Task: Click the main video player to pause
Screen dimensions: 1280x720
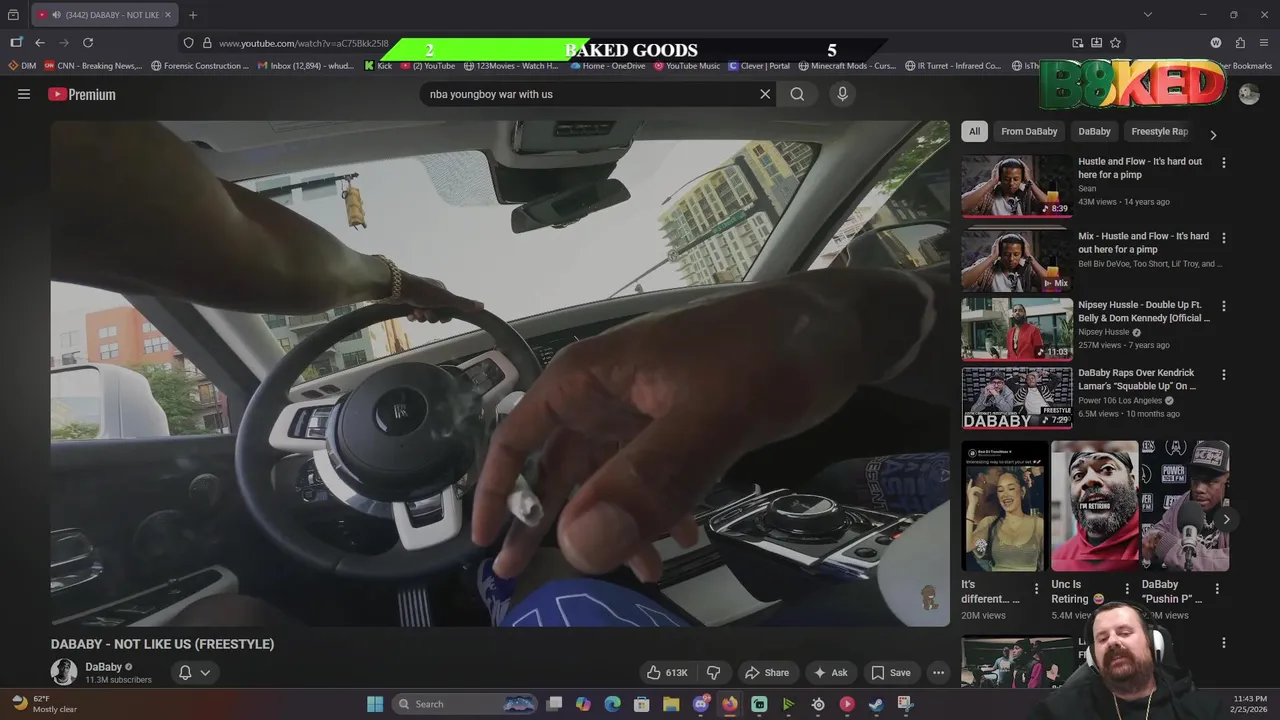Action: (500, 374)
